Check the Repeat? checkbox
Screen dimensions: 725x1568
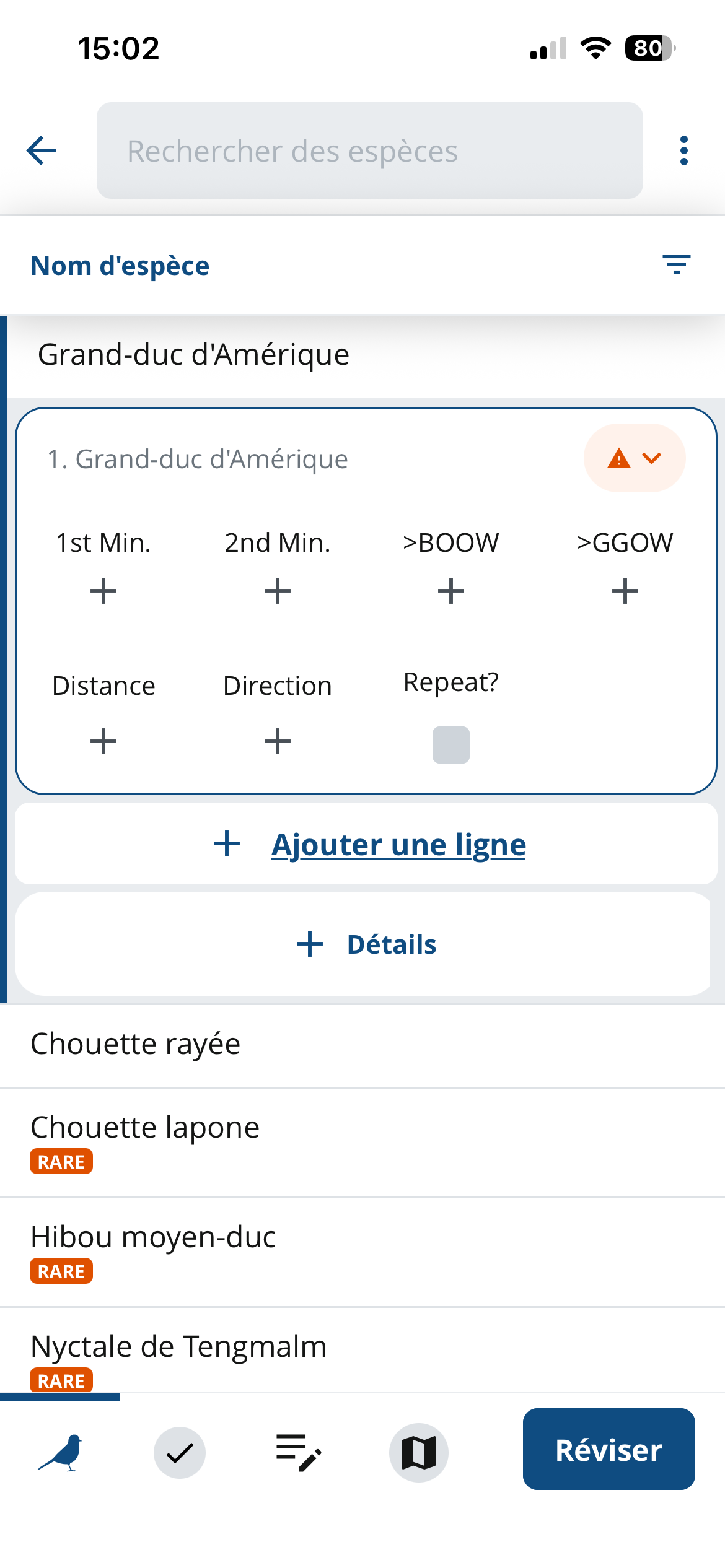point(451,744)
